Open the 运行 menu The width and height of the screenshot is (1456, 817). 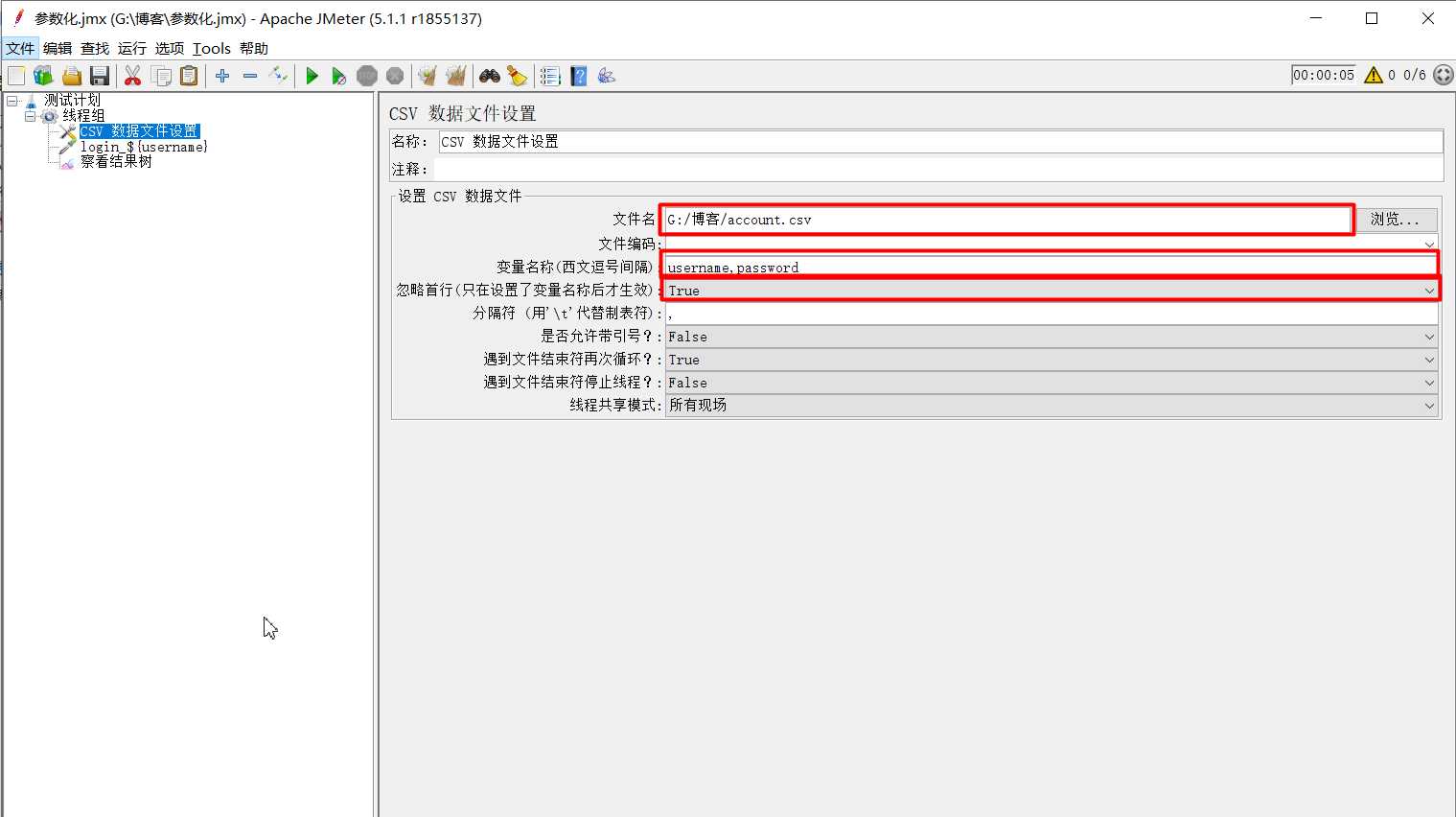pyautogui.click(x=132, y=48)
